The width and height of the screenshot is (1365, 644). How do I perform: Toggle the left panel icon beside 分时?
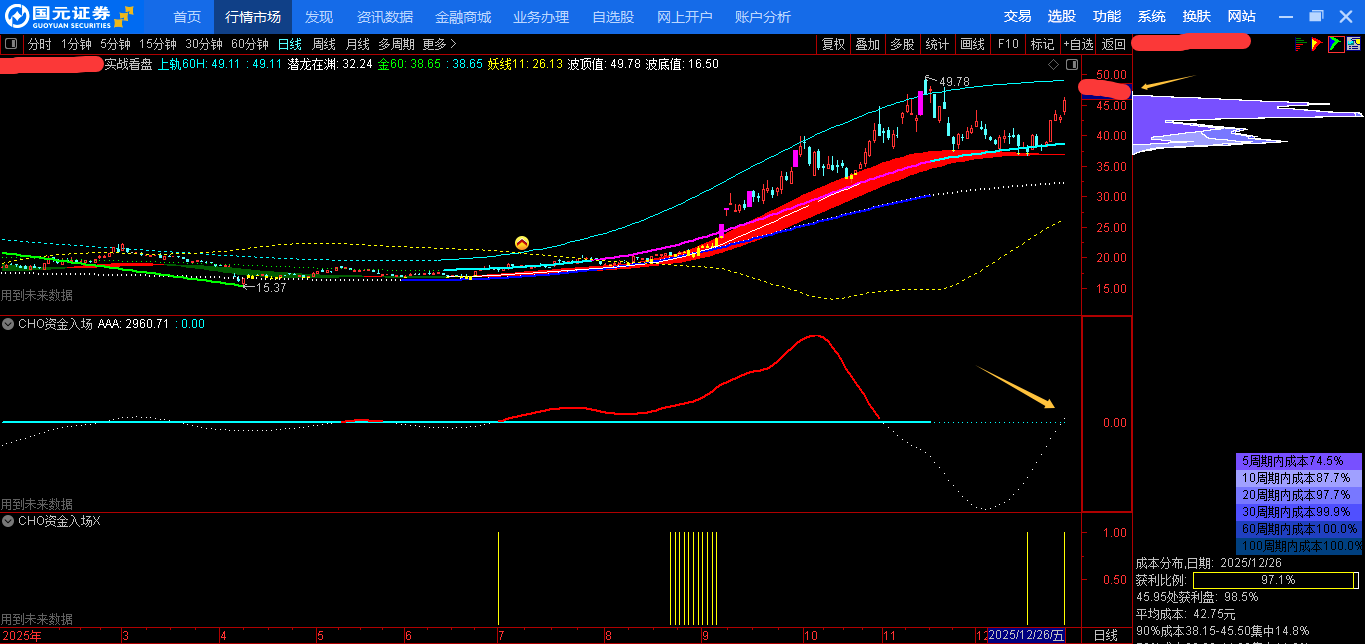[11, 44]
